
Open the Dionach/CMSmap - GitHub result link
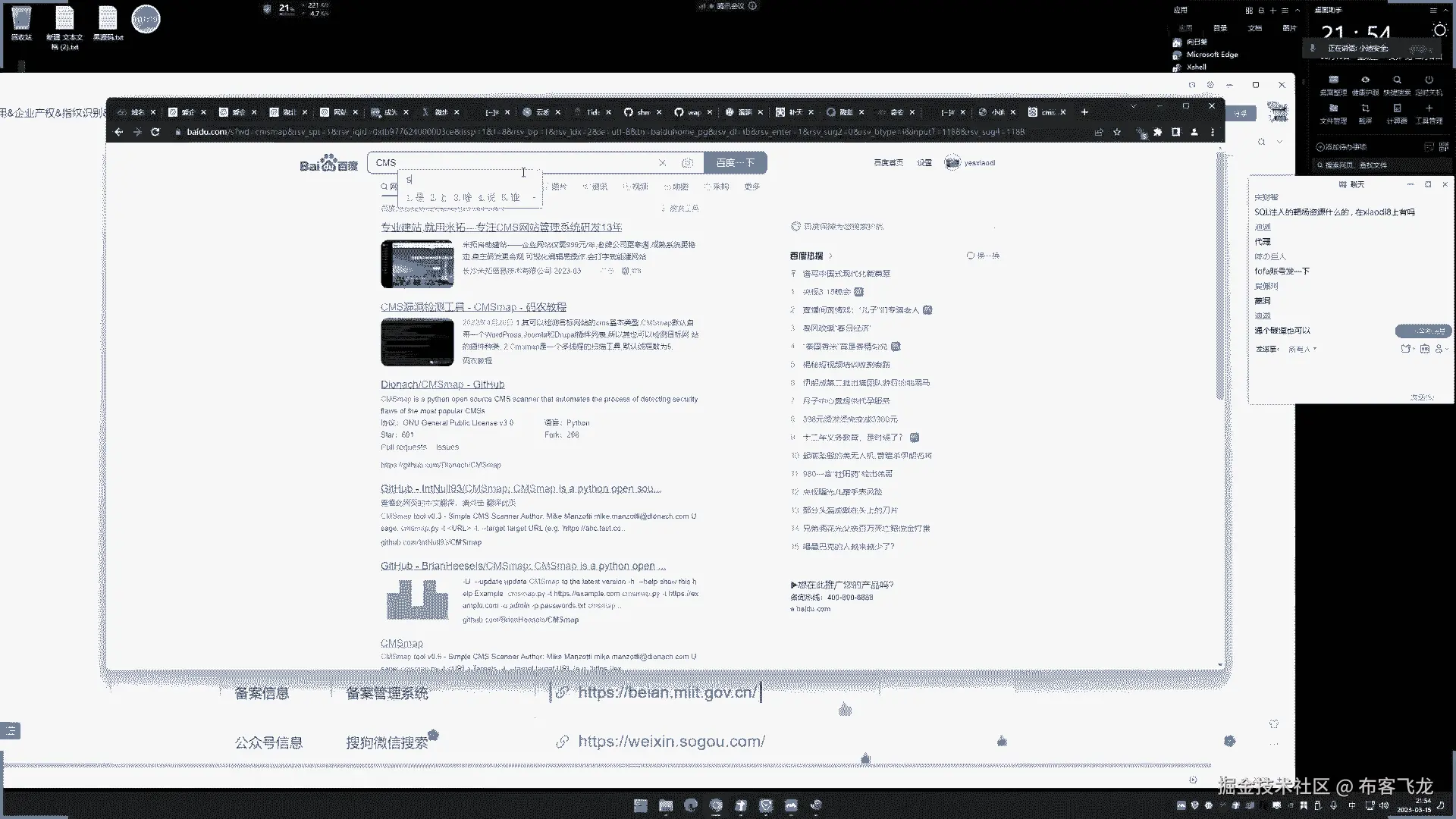click(442, 384)
